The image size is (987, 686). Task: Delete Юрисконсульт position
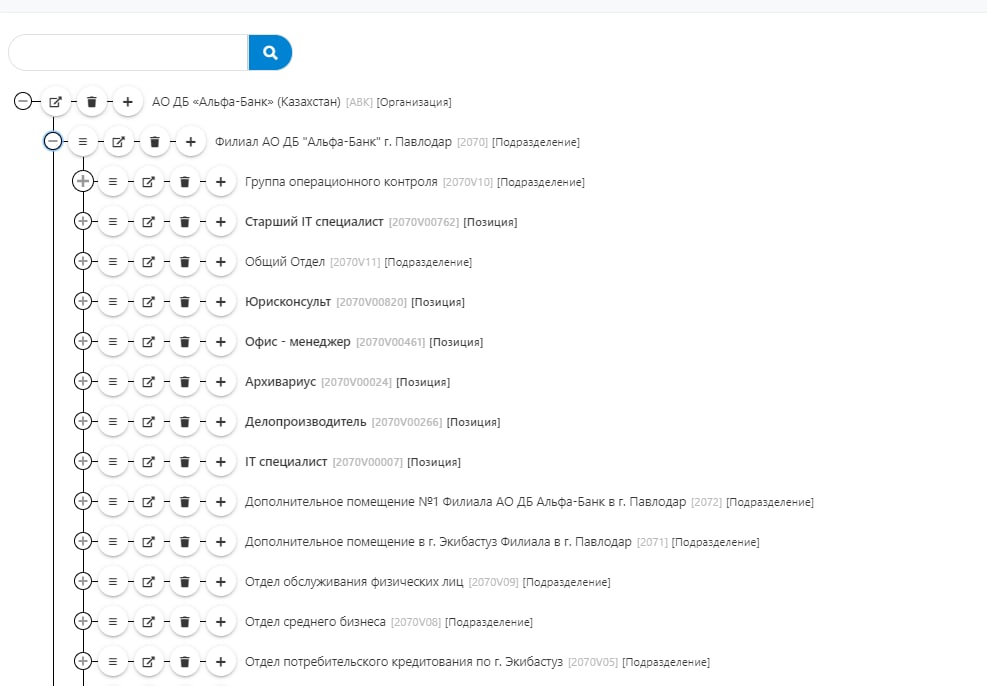coord(184,301)
